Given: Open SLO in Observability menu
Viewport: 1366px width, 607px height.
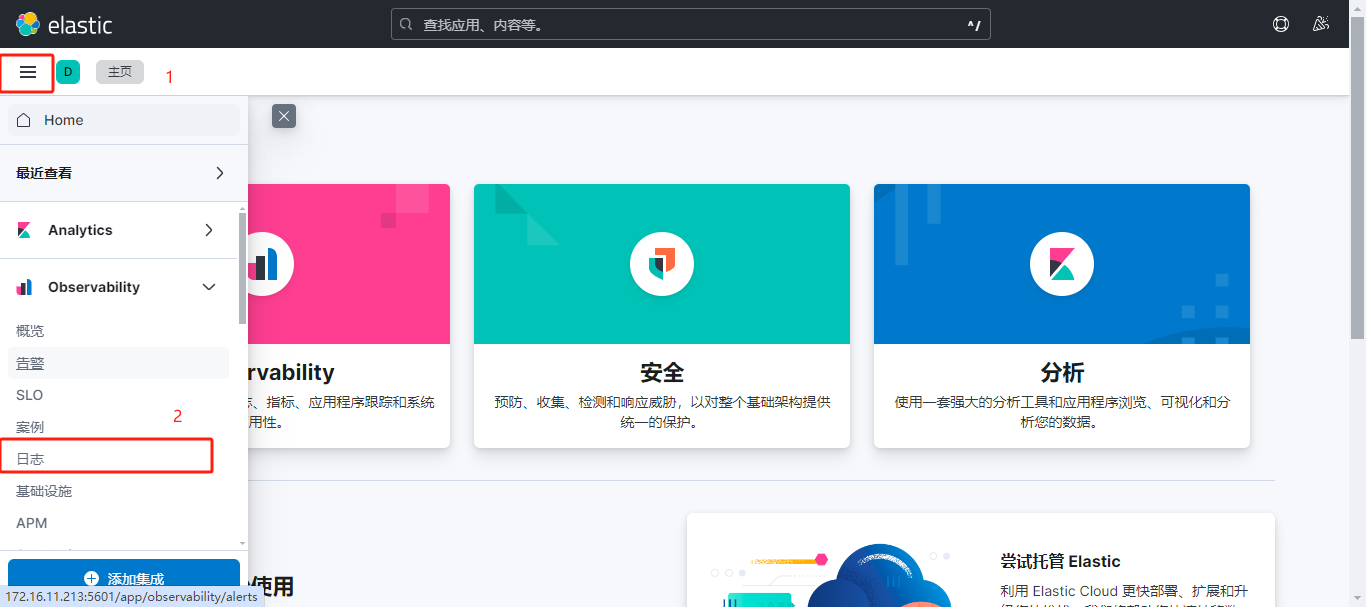Looking at the screenshot, I should [29, 395].
